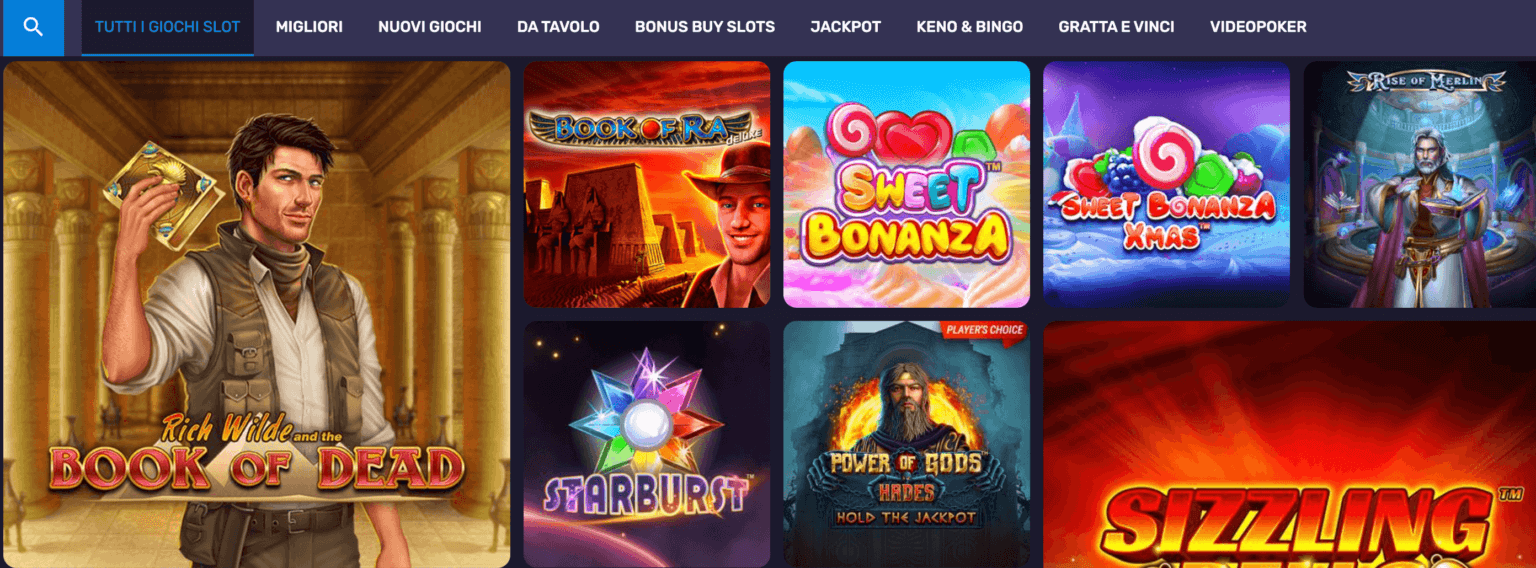1536x568 pixels.
Task: Open Keno & Bingo games
Action: tap(970, 27)
